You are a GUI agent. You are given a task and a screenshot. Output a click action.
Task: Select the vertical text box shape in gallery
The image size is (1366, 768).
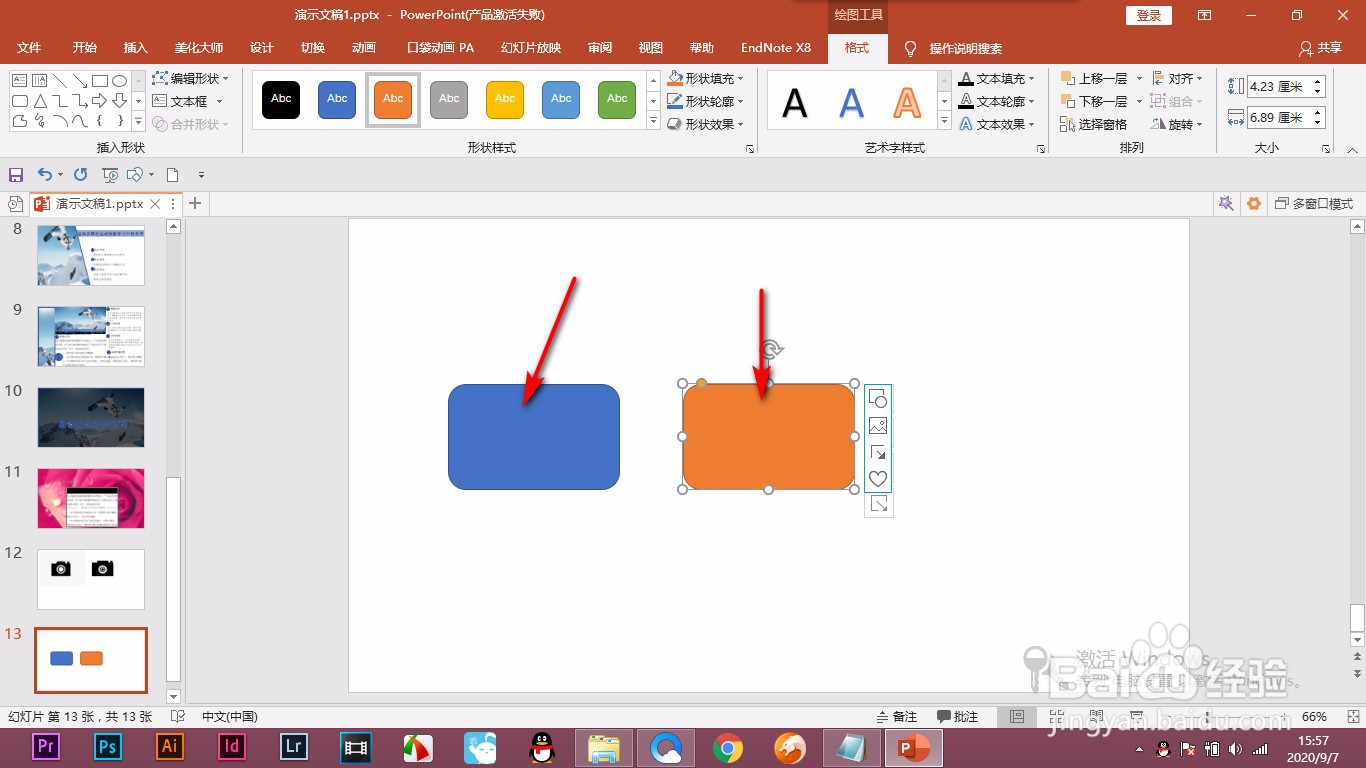click(x=40, y=81)
